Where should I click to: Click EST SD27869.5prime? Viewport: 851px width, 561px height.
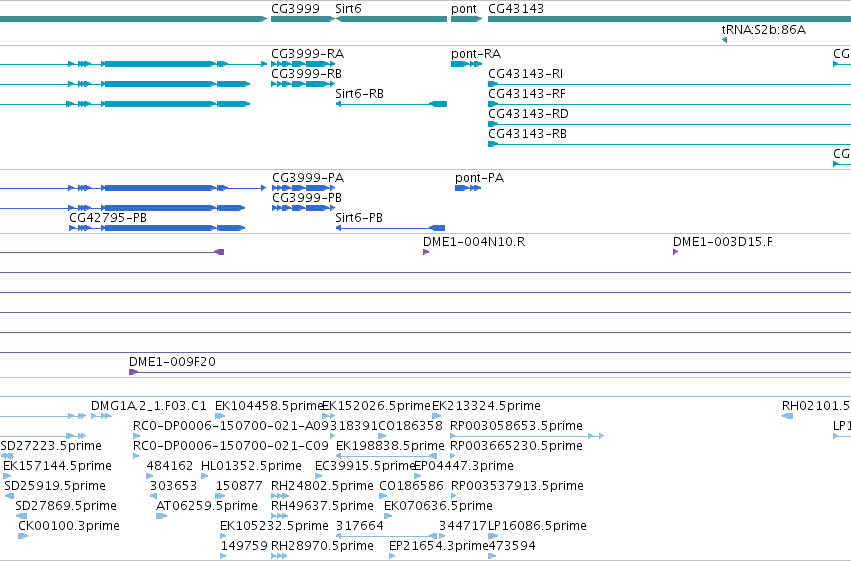(x=66, y=506)
